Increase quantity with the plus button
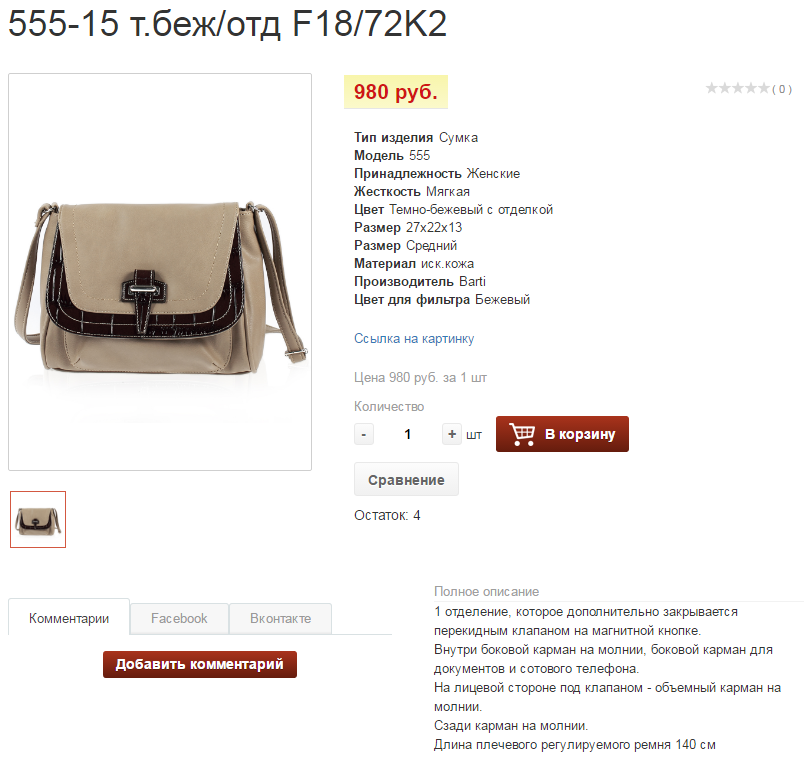Screen dimensions: 804x768 coord(452,434)
